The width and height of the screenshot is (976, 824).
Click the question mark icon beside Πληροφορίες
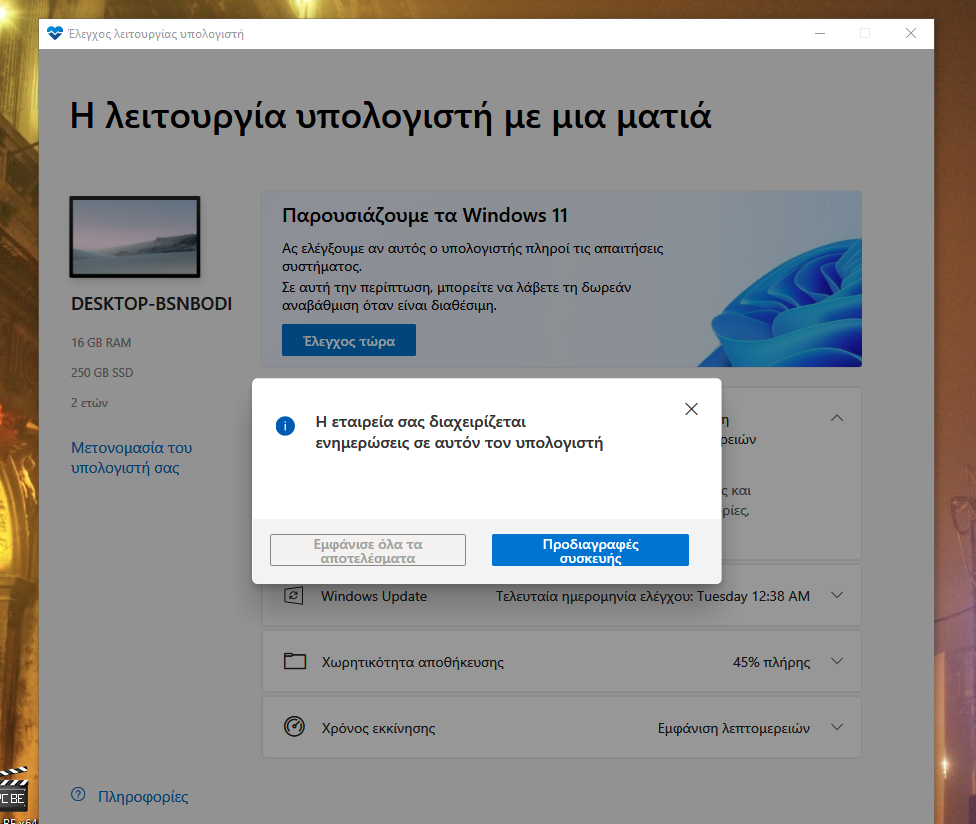(x=78, y=794)
